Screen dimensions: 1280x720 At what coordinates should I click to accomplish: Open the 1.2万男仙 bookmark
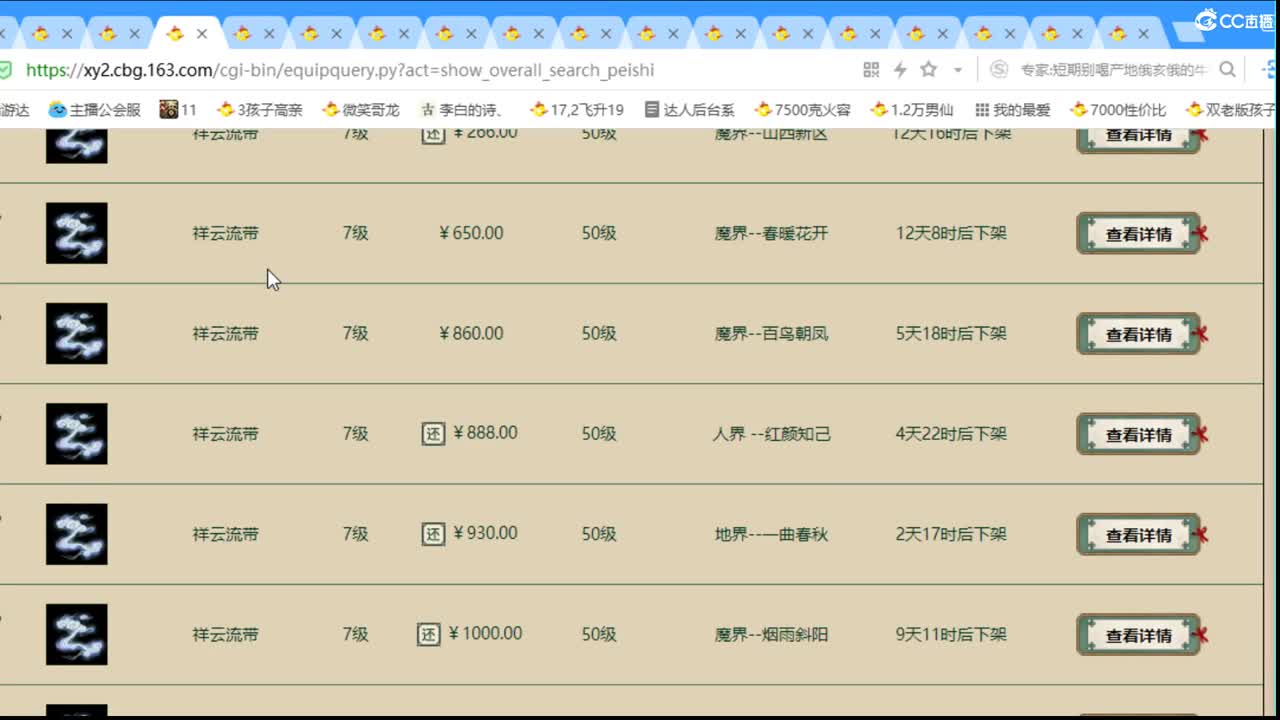click(x=912, y=110)
